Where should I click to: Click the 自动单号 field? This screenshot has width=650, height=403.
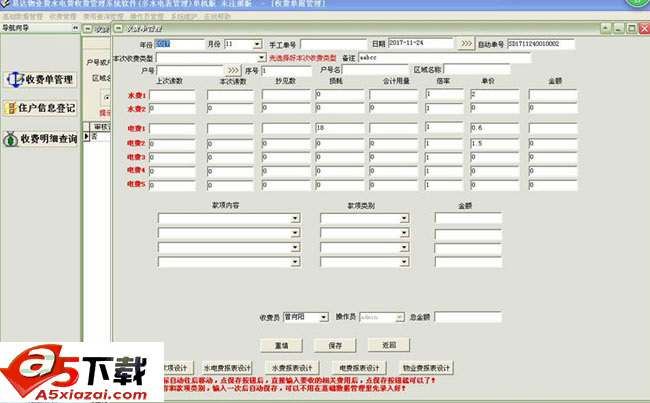541,44
